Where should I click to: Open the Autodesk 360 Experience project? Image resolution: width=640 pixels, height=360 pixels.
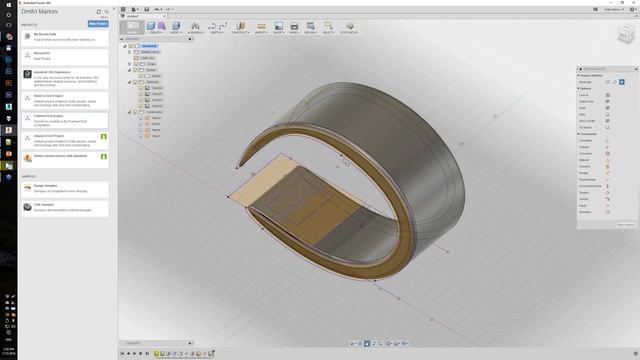(x=65, y=79)
